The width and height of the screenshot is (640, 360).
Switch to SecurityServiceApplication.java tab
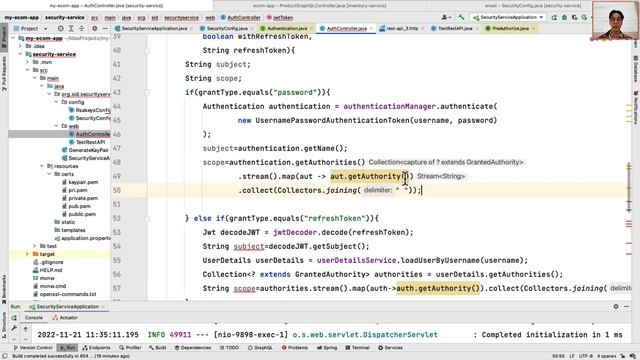tap(151, 29)
